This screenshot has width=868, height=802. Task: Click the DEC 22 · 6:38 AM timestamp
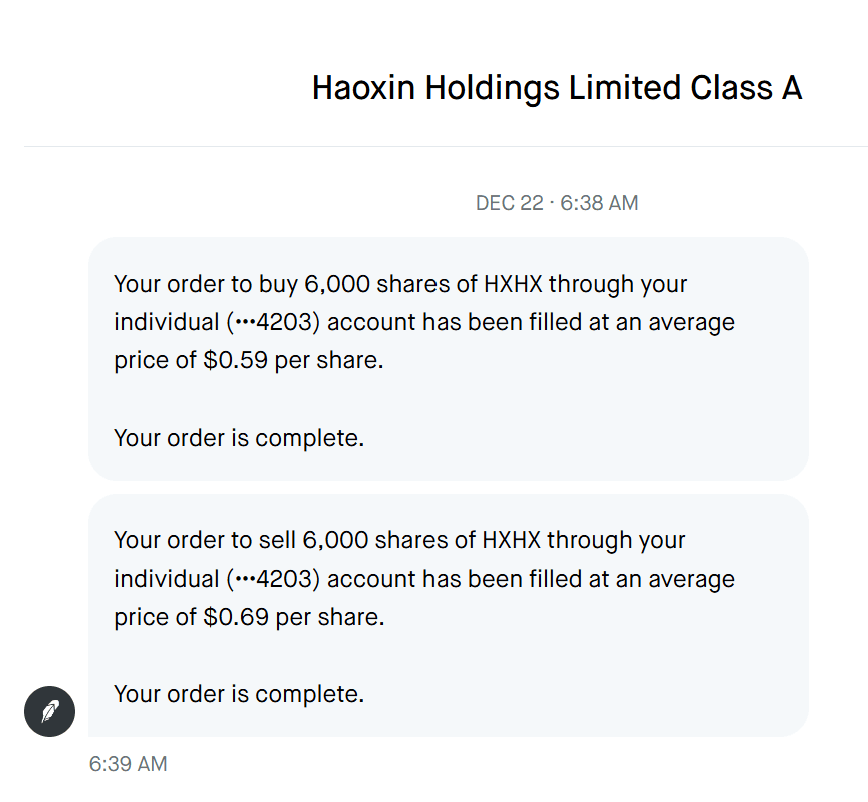pyautogui.click(x=556, y=203)
